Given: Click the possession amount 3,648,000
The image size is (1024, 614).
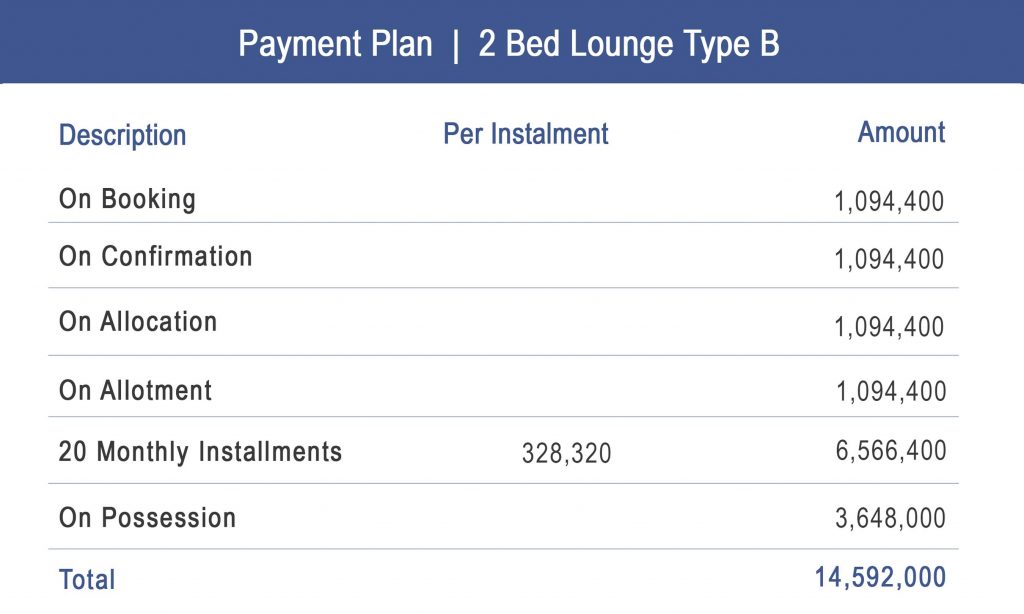Looking at the screenshot, I should tap(891, 518).
